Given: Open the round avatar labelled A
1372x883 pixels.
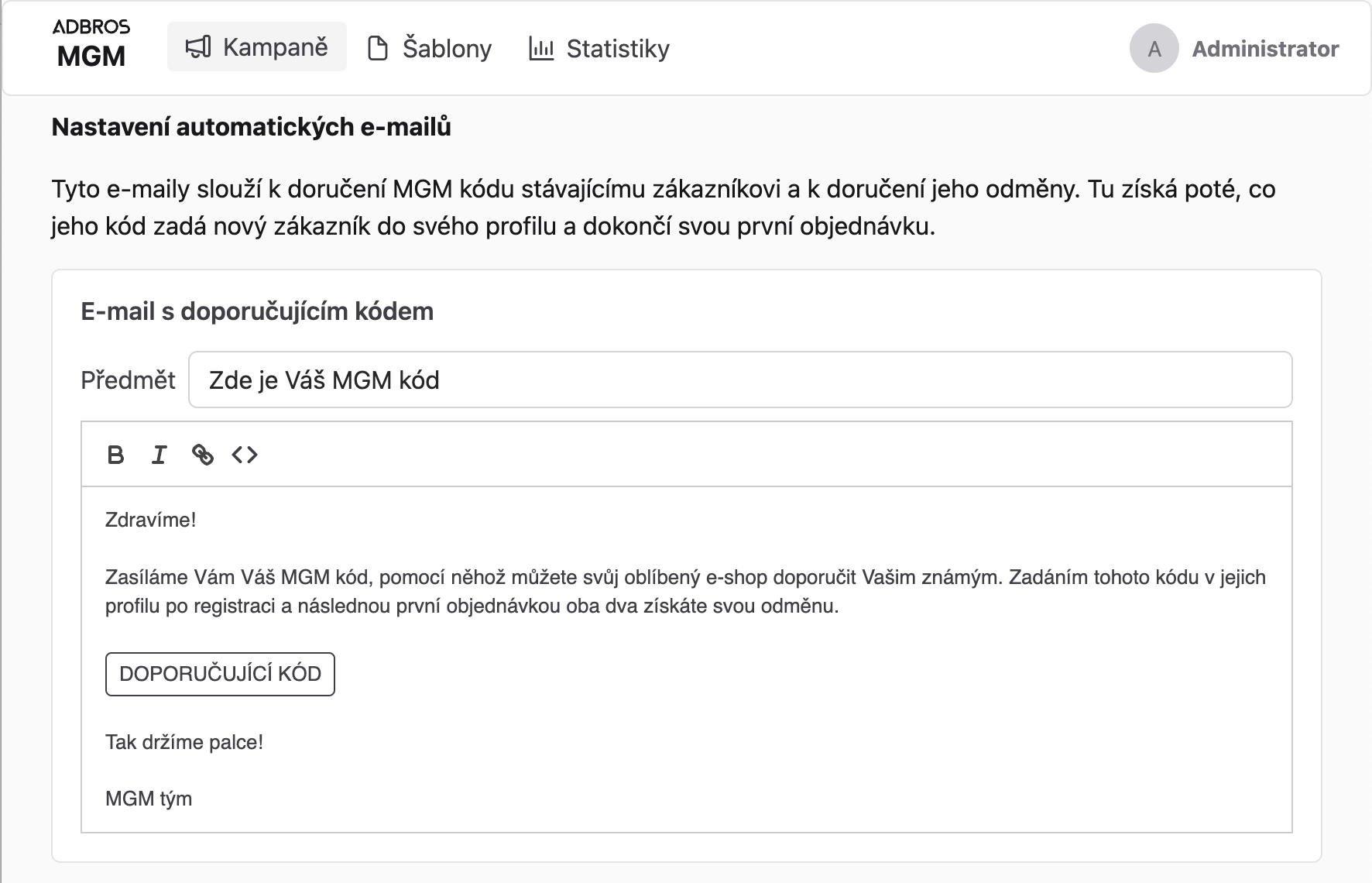Looking at the screenshot, I should pos(1154,48).
